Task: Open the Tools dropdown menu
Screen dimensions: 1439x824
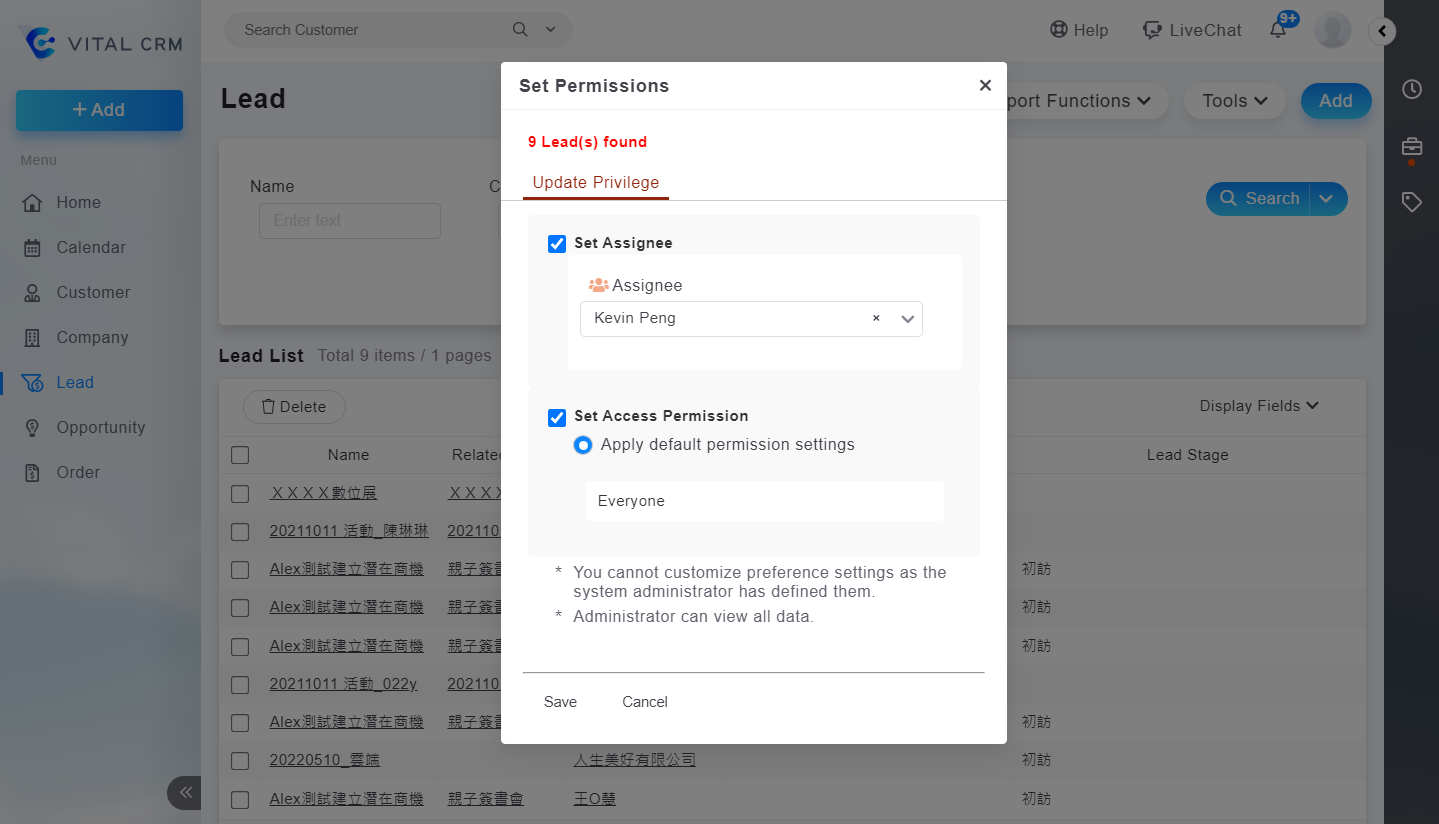Action: (1234, 101)
